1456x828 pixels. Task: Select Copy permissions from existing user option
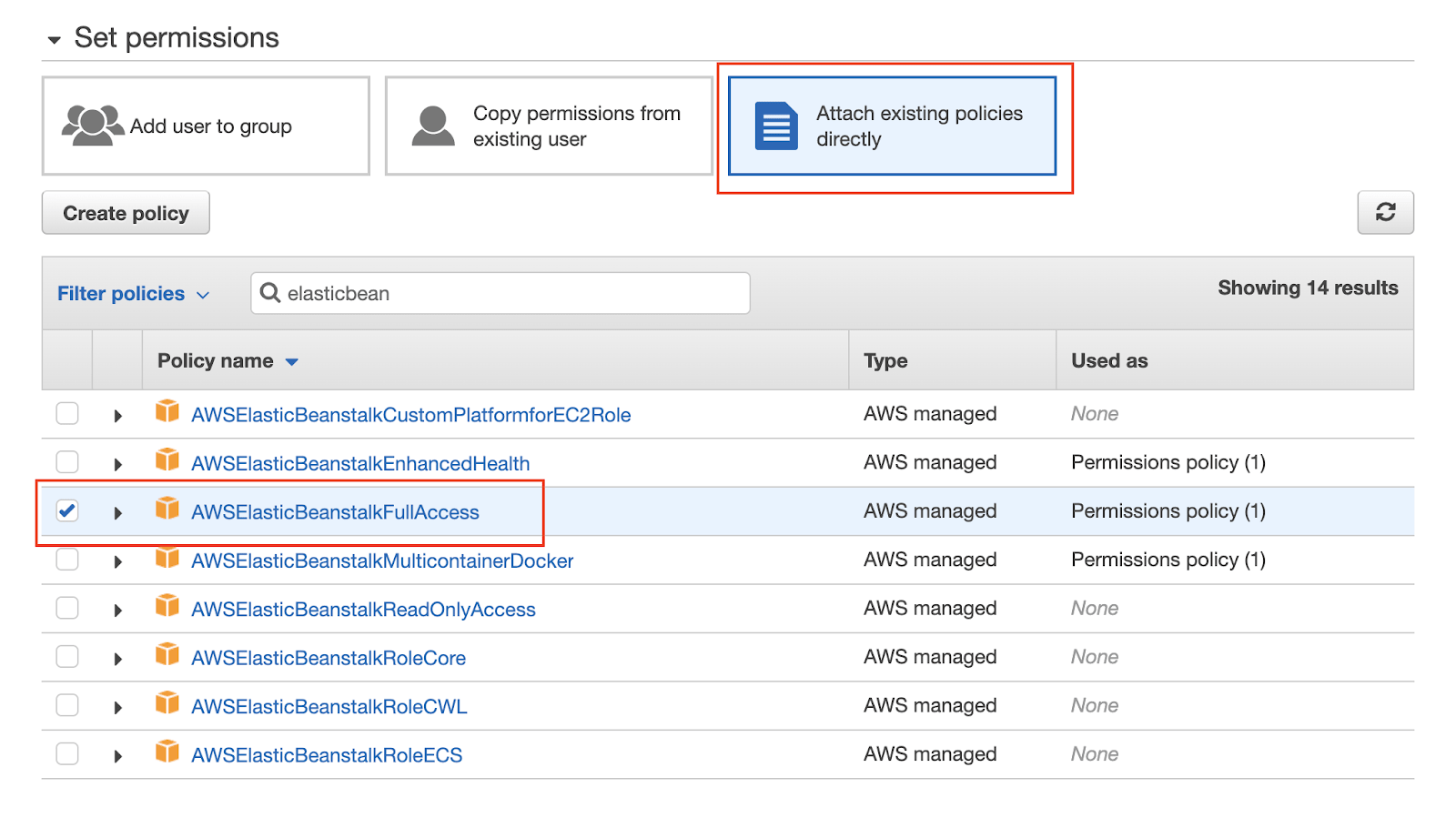click(x=549, y=126)
